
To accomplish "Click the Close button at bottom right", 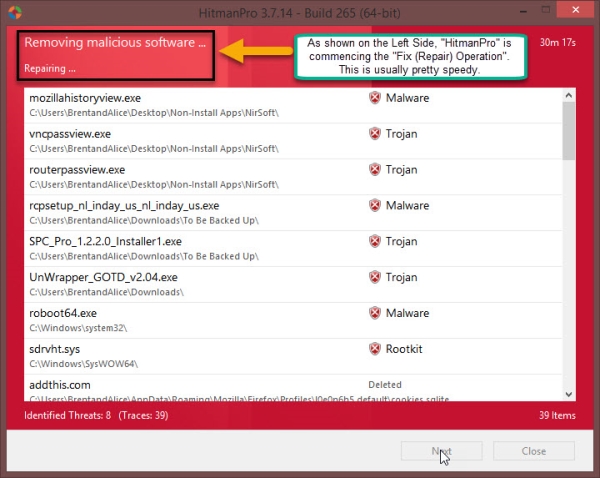I will pos(534,451).
